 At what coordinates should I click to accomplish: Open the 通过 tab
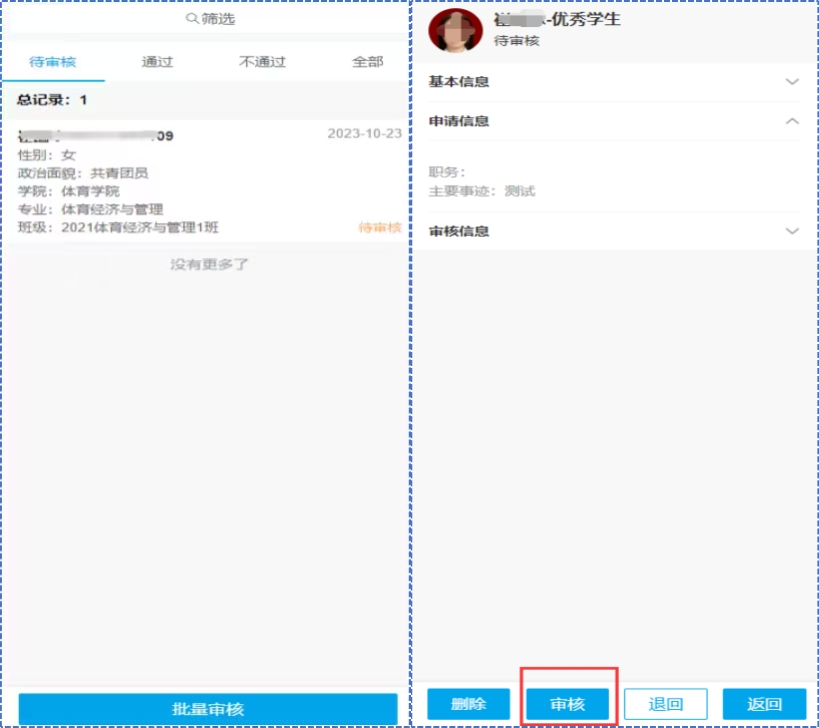[157, 62]
